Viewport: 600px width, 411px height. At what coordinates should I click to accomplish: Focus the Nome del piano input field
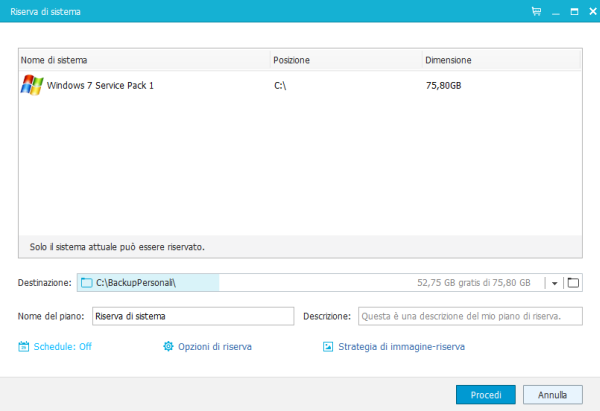(193, 316)
